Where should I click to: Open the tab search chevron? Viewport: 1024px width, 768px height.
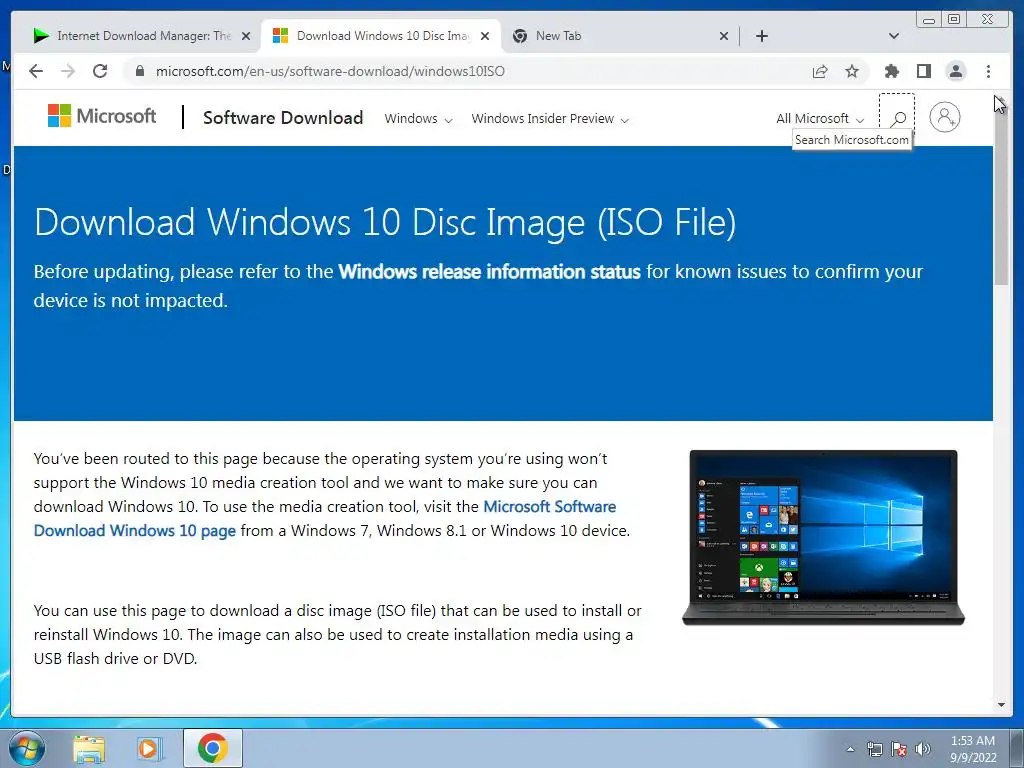[x=893, y=36]
